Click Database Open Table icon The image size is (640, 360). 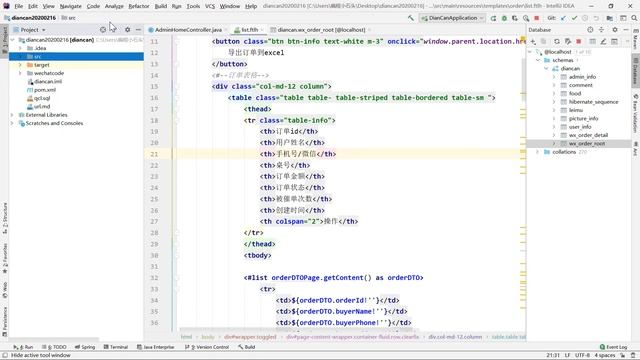[x=592, y=41]
